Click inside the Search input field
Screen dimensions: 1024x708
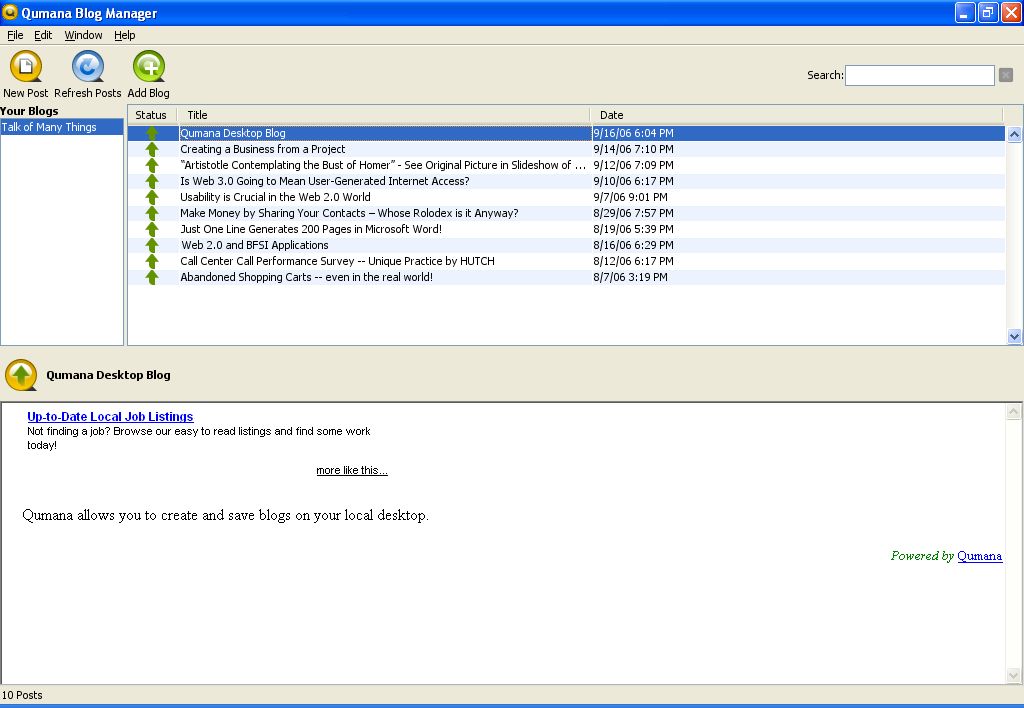[x=920, y=75]
